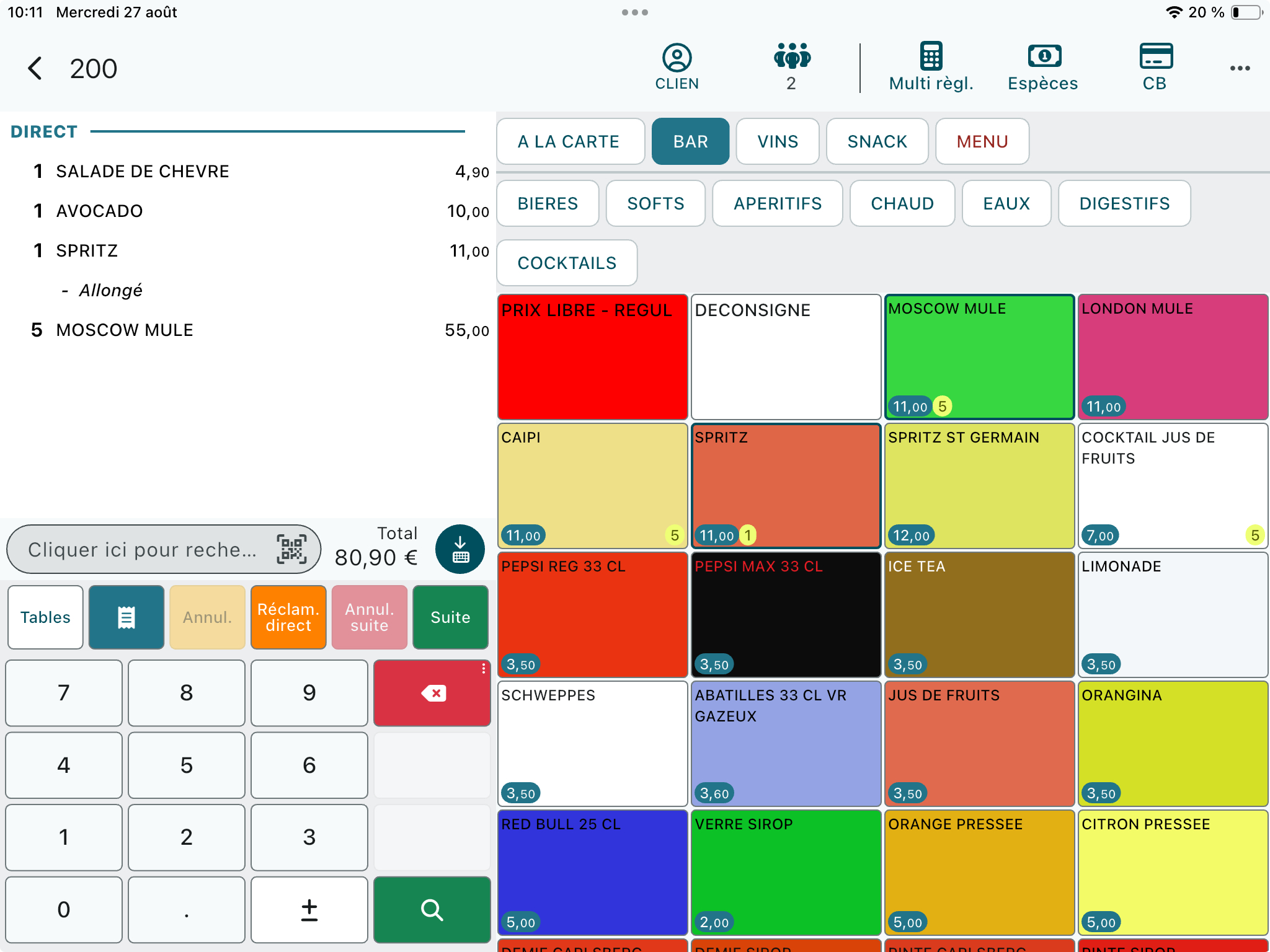The width and height of the screenshot is (1270, 952).
Task: Click Annul. suite button
Action: point(370,617)
